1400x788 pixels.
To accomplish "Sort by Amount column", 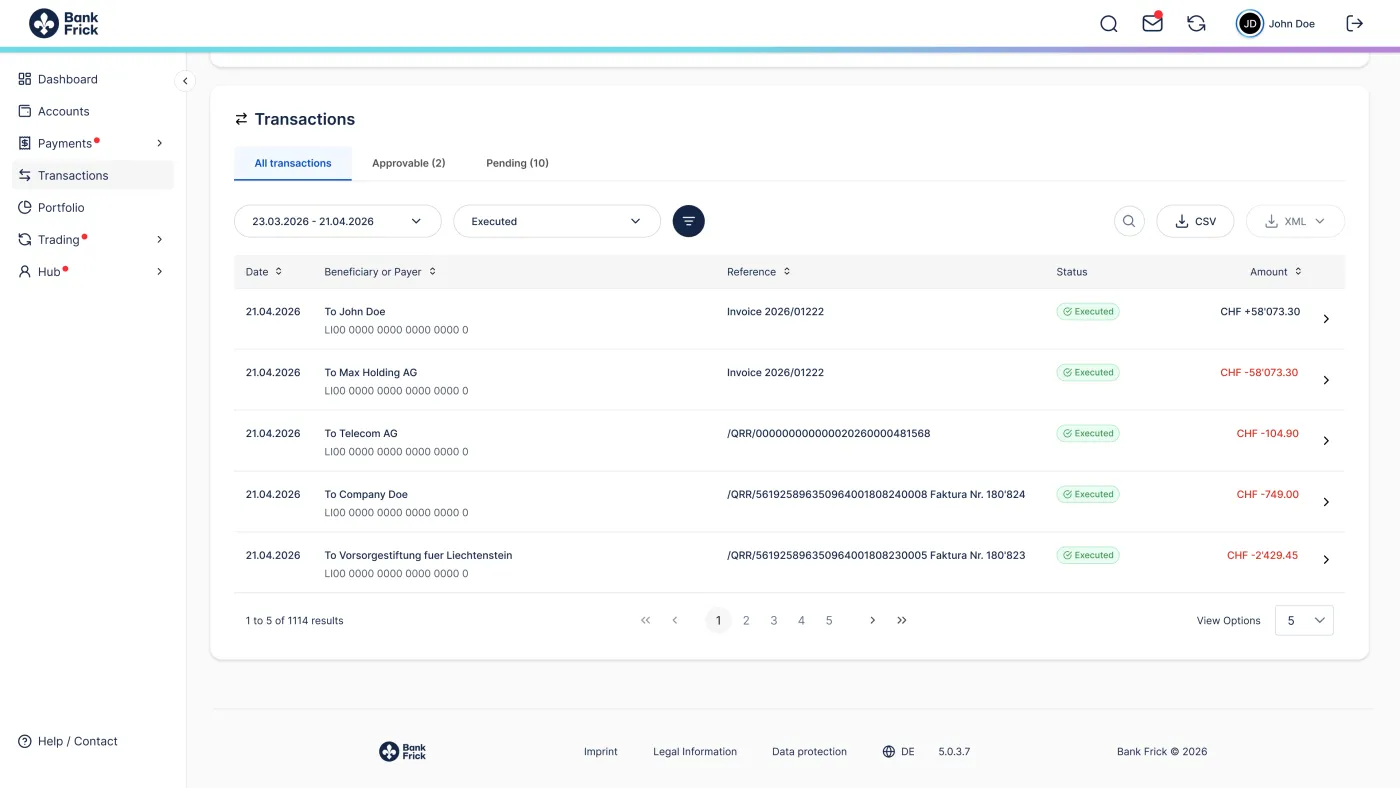I will 1276,271.
